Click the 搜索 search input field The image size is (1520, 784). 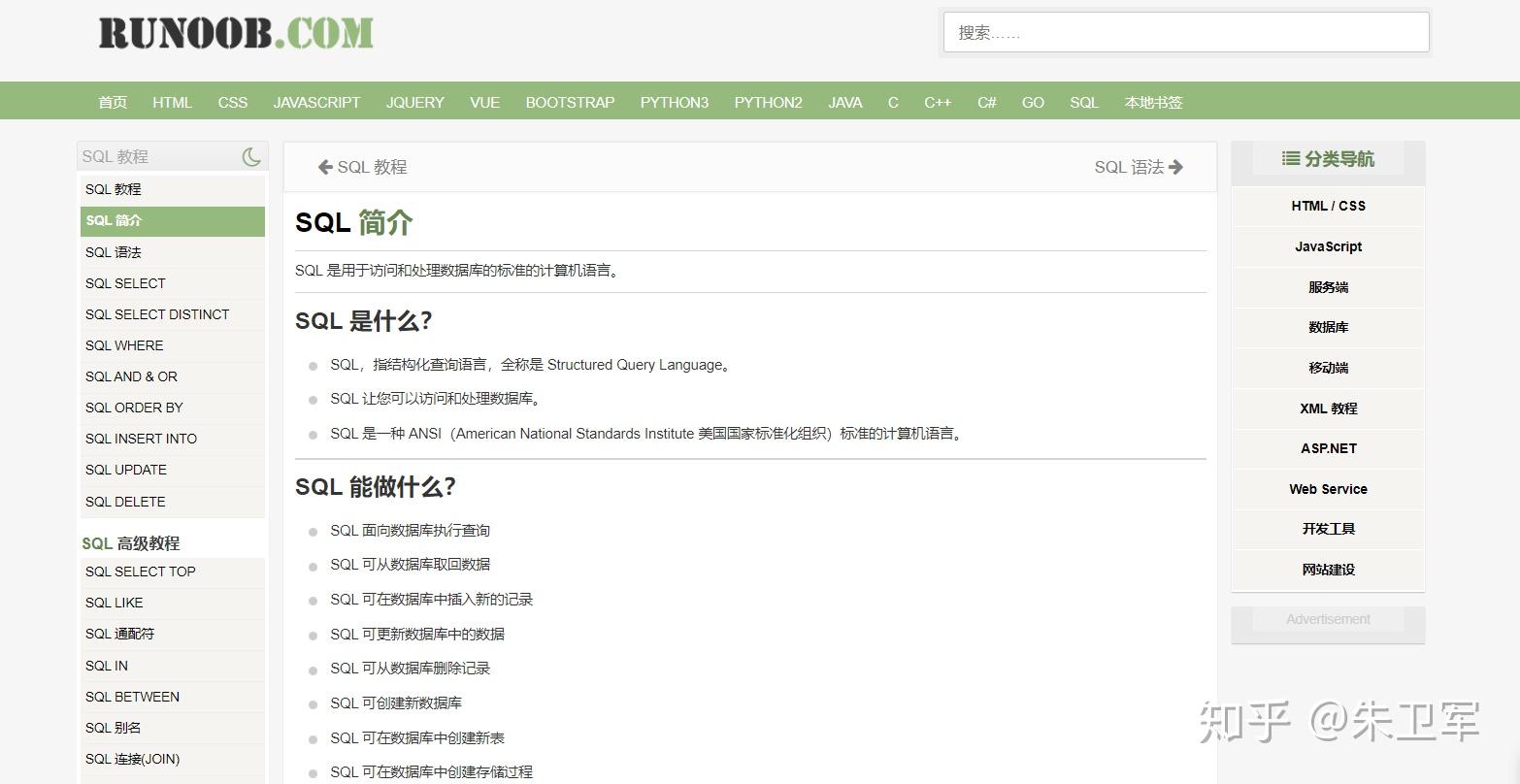[x=1184, y=32]
